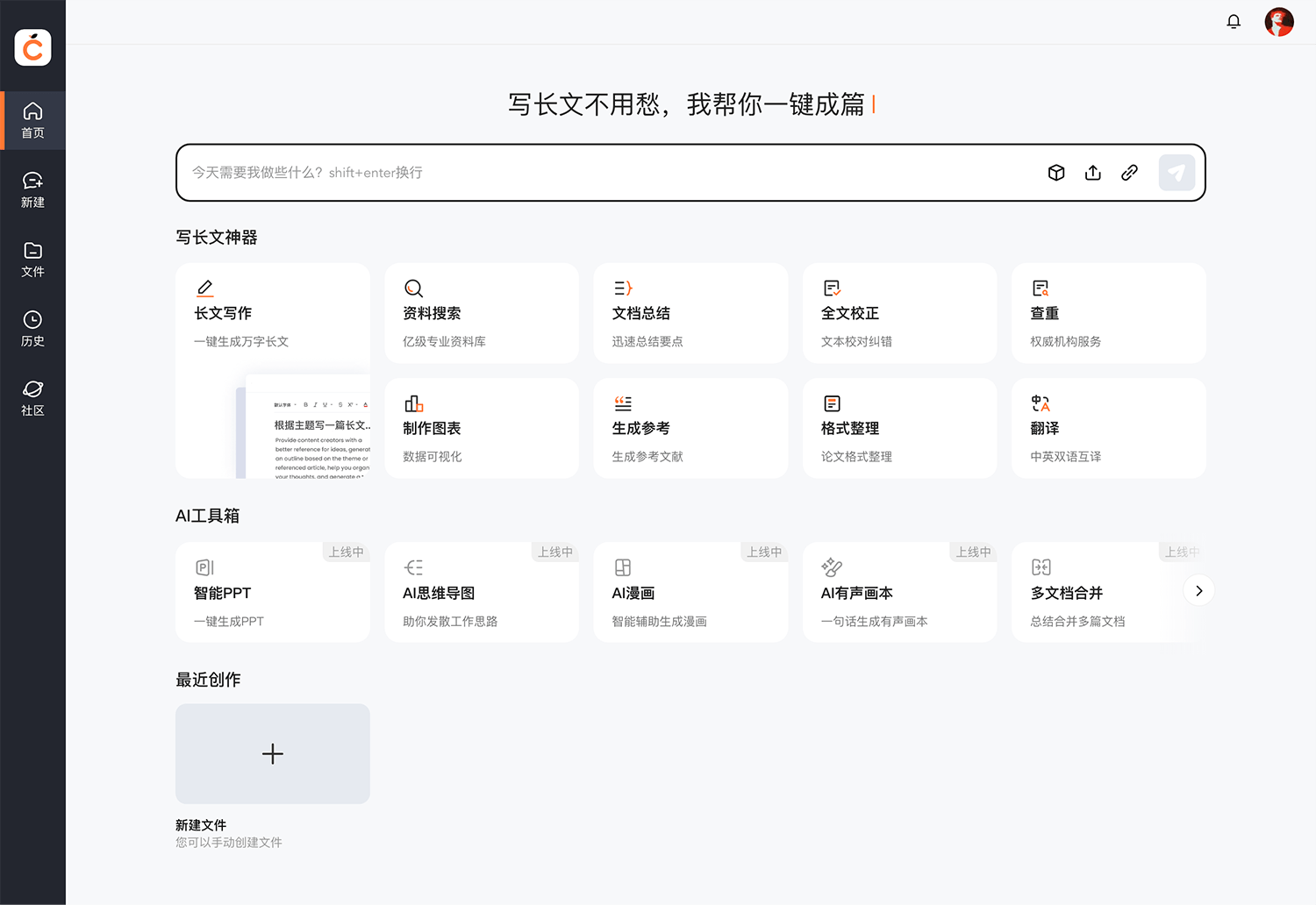
Task: Click the 今天需要我做些什么 input field
Action: (605, 173)
